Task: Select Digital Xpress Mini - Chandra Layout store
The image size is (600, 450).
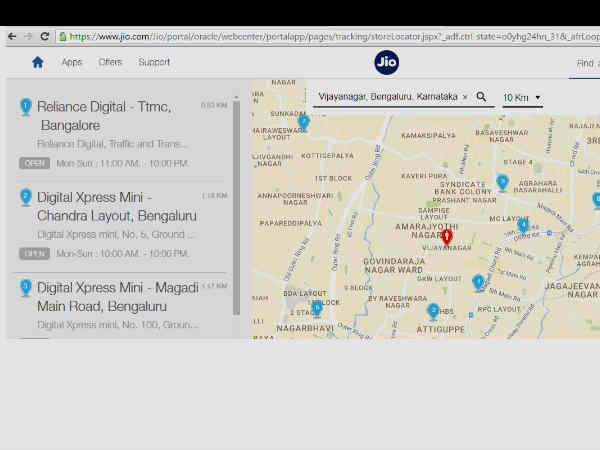Action: point(116,206)
